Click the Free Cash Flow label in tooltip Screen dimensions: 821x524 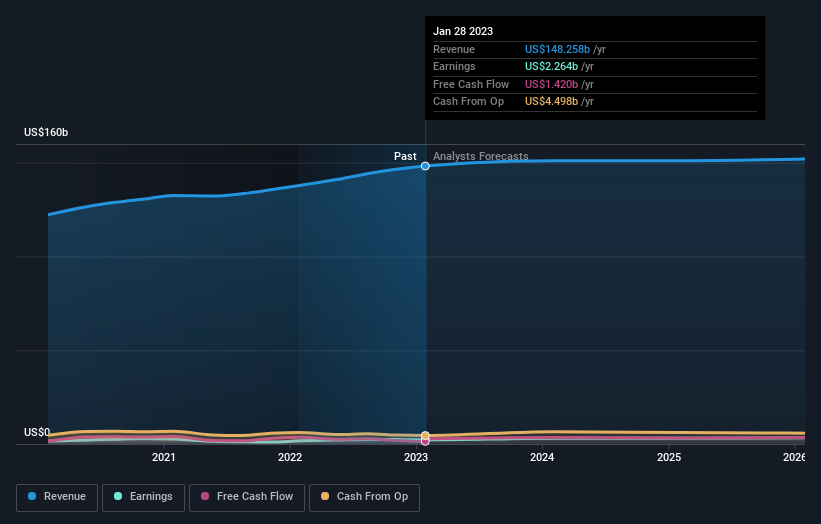(x=471, y=84)
